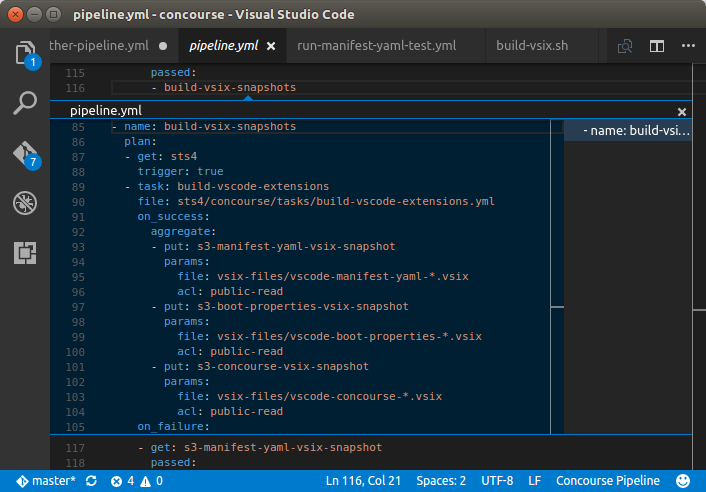The width and height of the screenshot is (706, 492).
Task: Open the Source Control view with 7 changes
Action: pyautogui.click(x=26, y=154)
